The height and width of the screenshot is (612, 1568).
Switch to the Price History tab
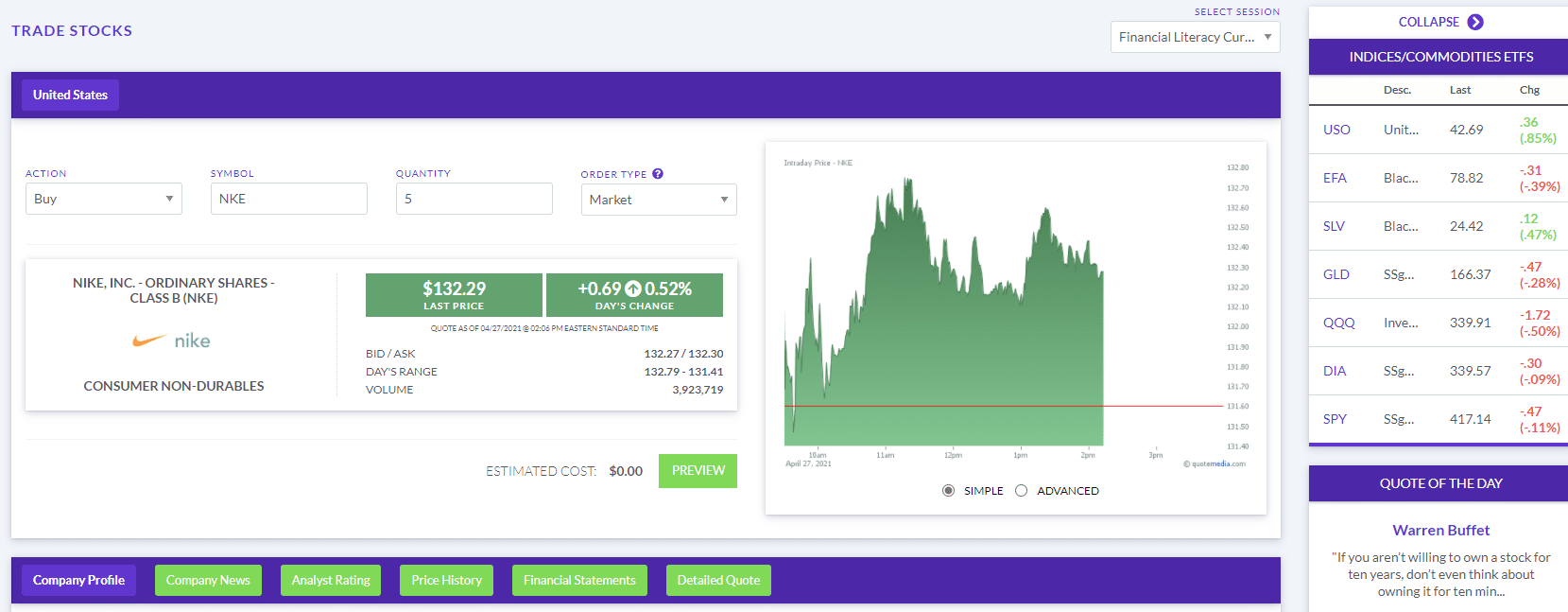pyautogui.click(x=446, y=581)
